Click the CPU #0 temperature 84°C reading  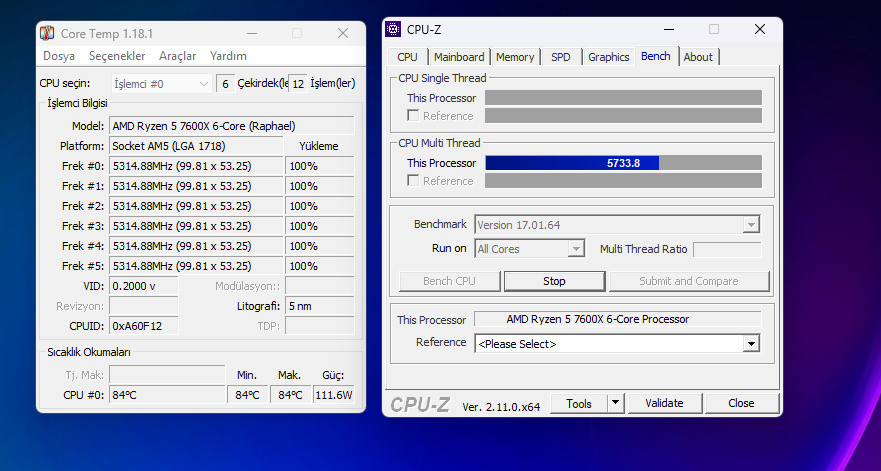pos(167,395)
